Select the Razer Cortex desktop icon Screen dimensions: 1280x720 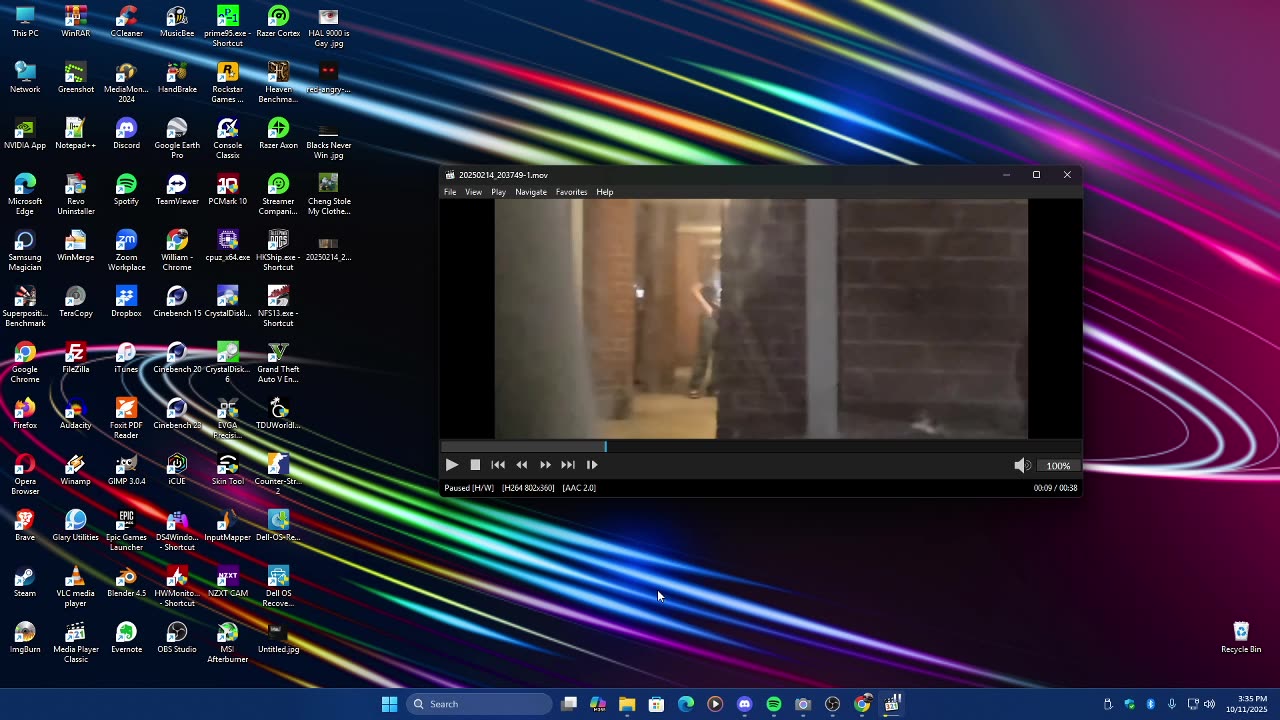coord(278,22)
